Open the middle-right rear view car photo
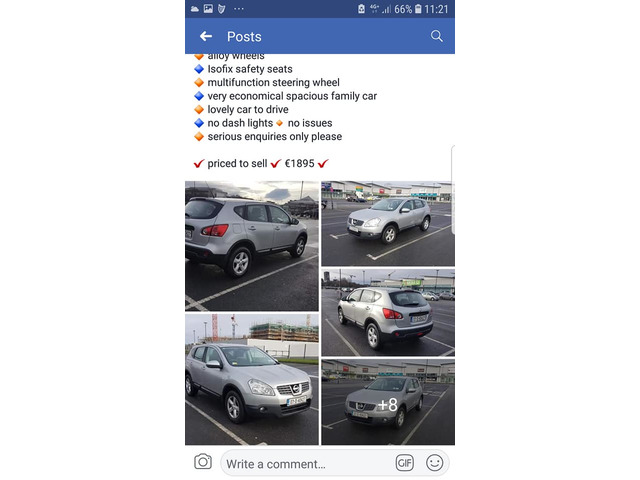Viewport: 640px width, 480px height. pos(388,312)
